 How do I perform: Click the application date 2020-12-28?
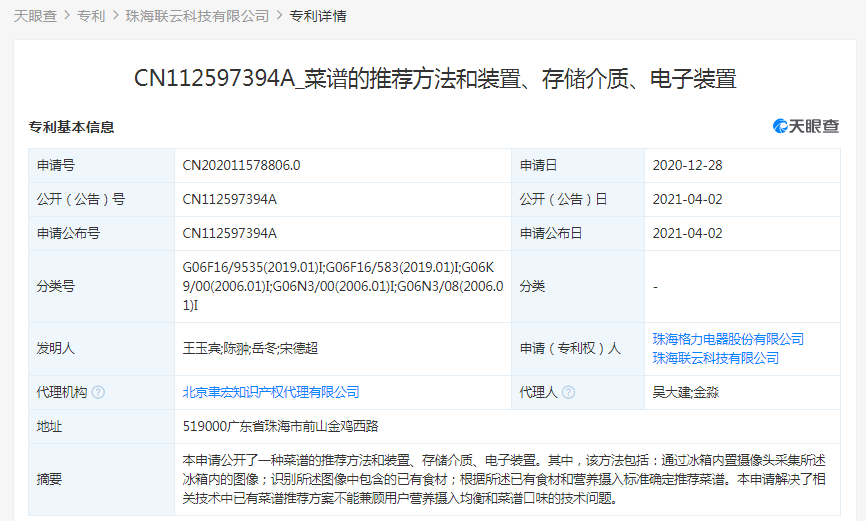pyautogui.click(x=687, y=165)
